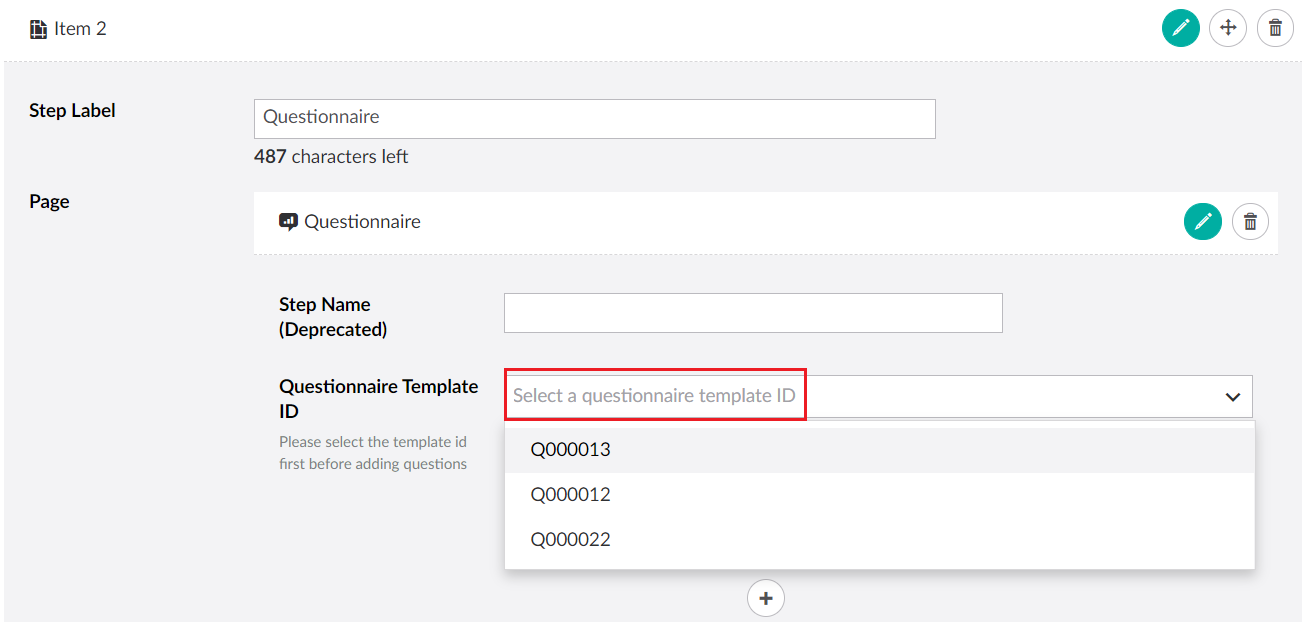Click the green pencil edit icon for Item 2
Image resolution: width=1302 pixels, height=622 pixels.
pyautogui.click(x=1180, y=28)
